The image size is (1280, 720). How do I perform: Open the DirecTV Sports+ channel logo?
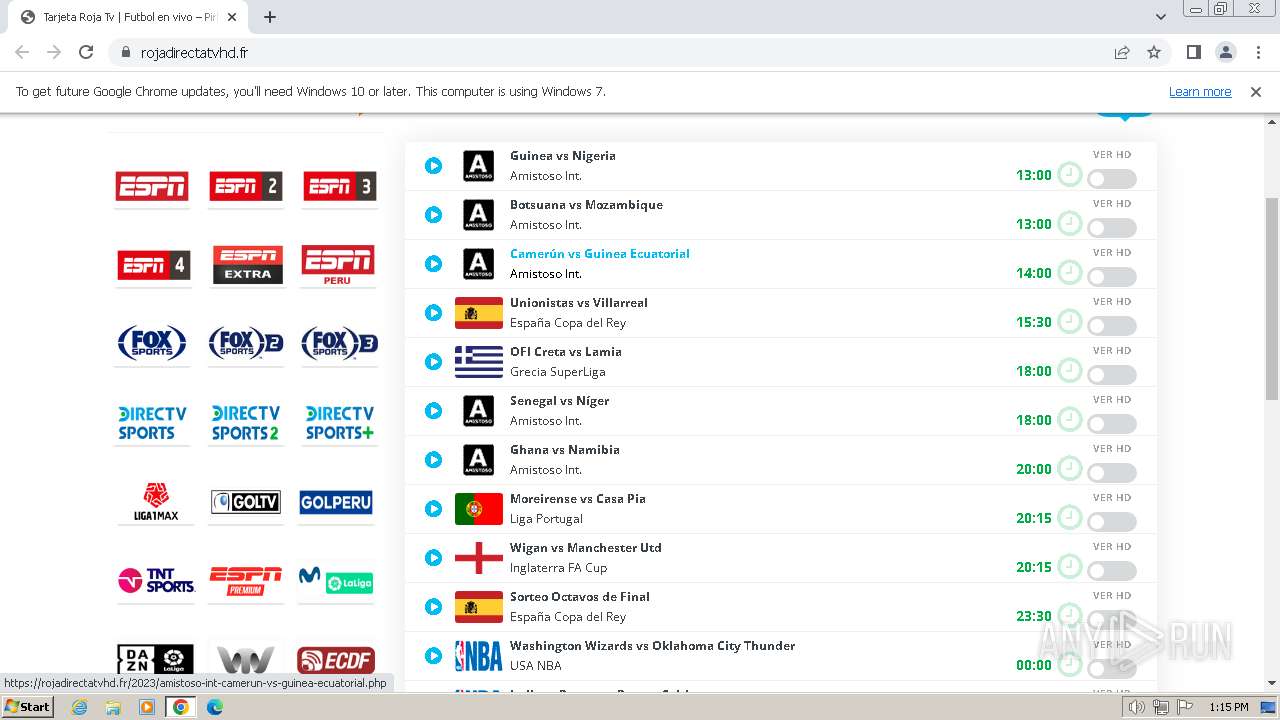coord(340,423)
